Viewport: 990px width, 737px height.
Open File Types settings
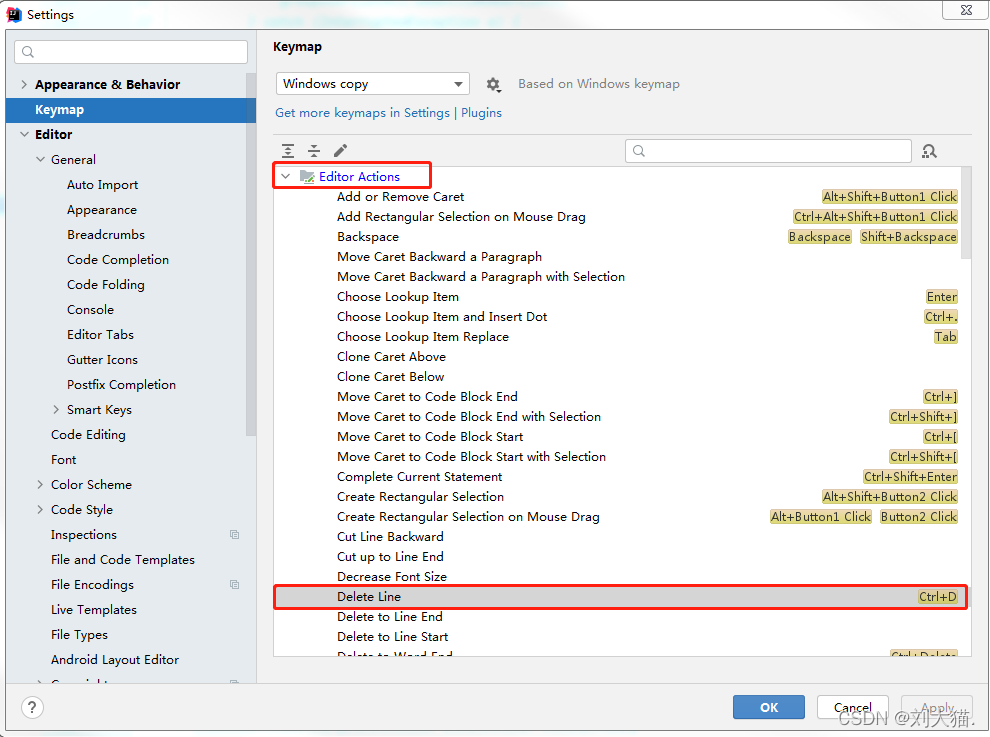coord(80,635)
